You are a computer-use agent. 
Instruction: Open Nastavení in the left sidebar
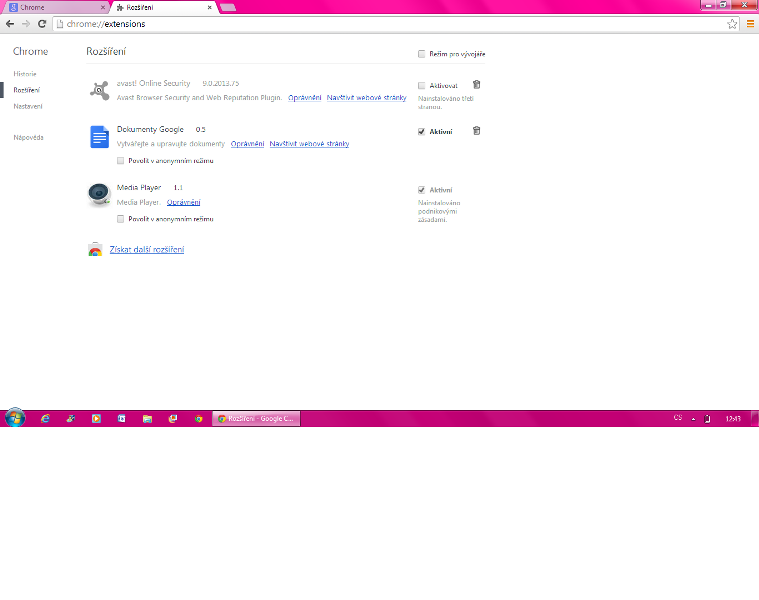pyautogui.click(x=28, y=106)
